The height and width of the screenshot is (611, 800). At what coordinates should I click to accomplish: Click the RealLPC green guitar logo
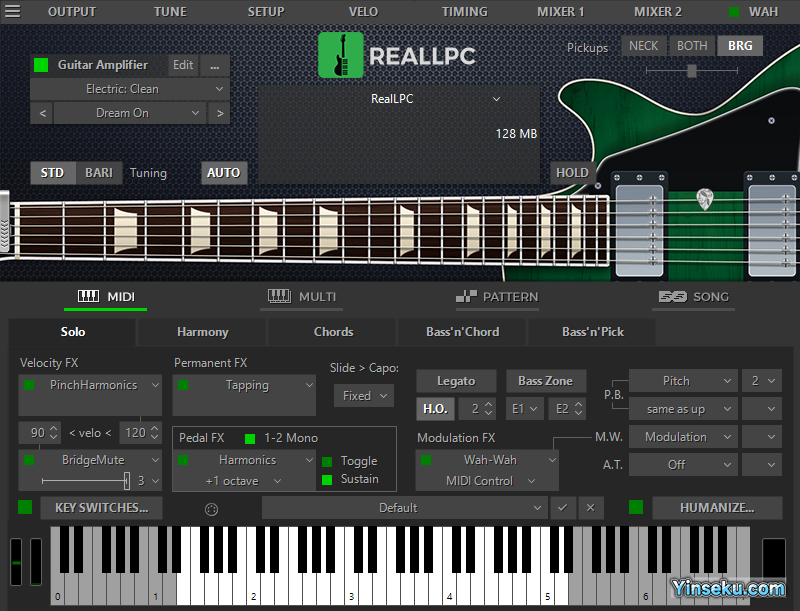(340, 55)
